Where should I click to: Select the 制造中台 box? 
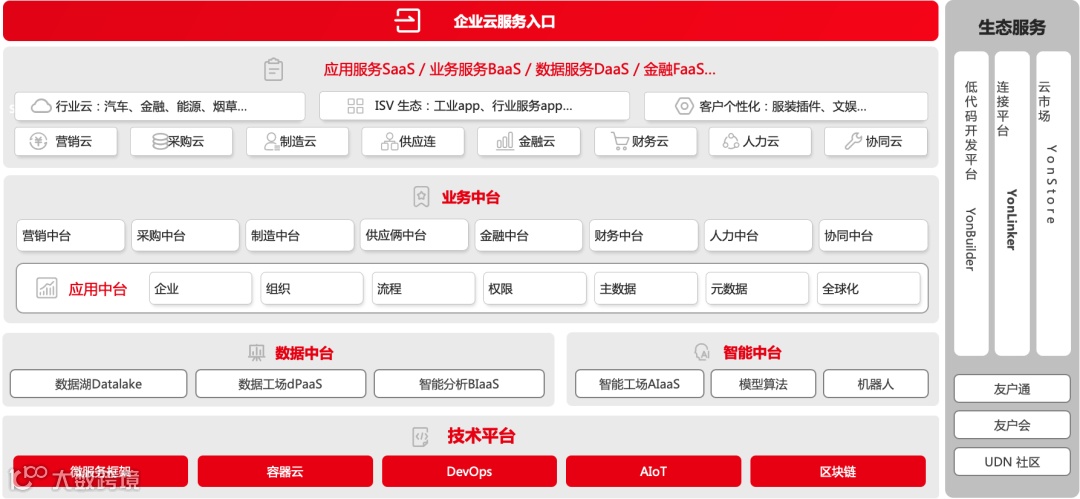[x=300, y=236]
